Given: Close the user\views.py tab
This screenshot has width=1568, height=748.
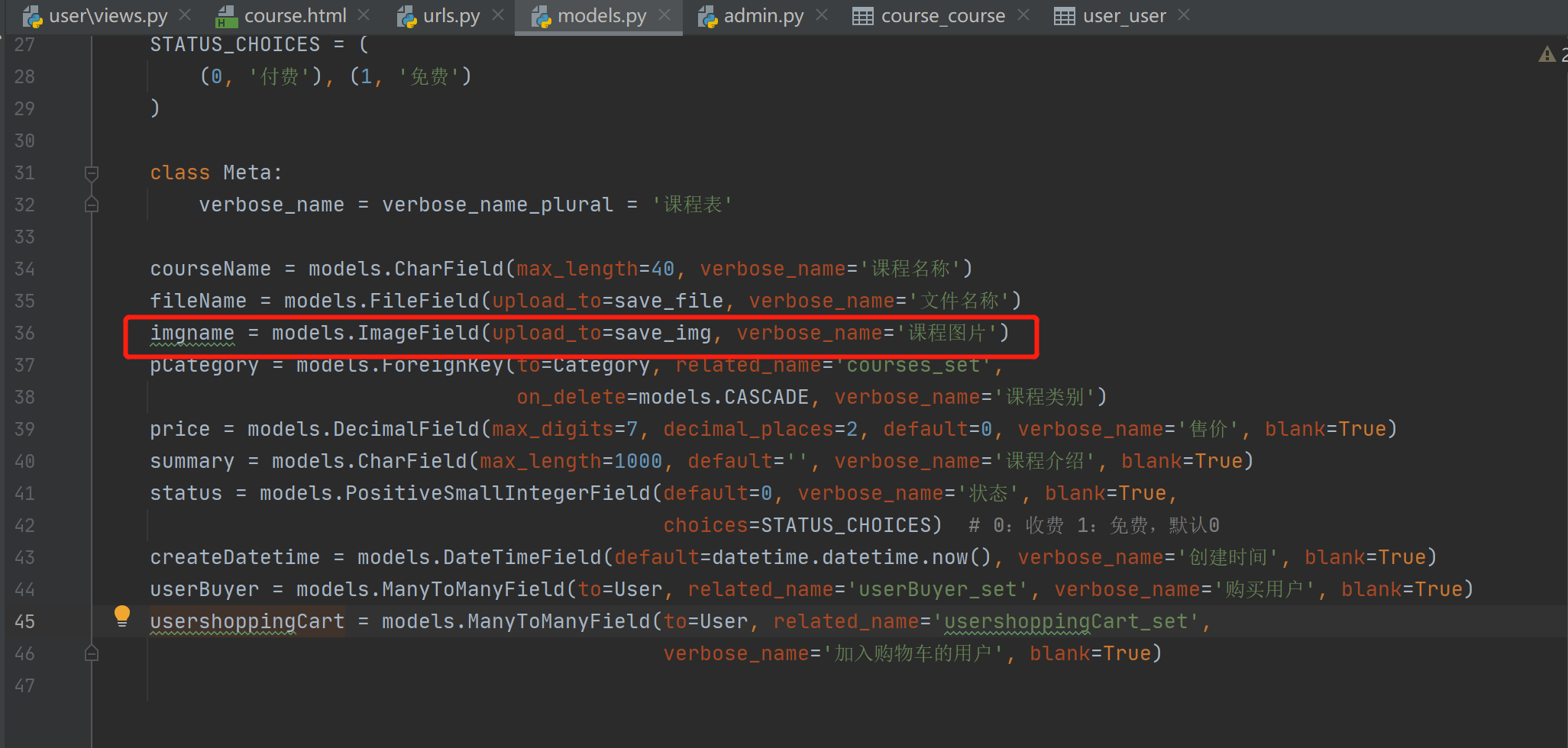Looking at the screenshot, I should coord(185,15).
